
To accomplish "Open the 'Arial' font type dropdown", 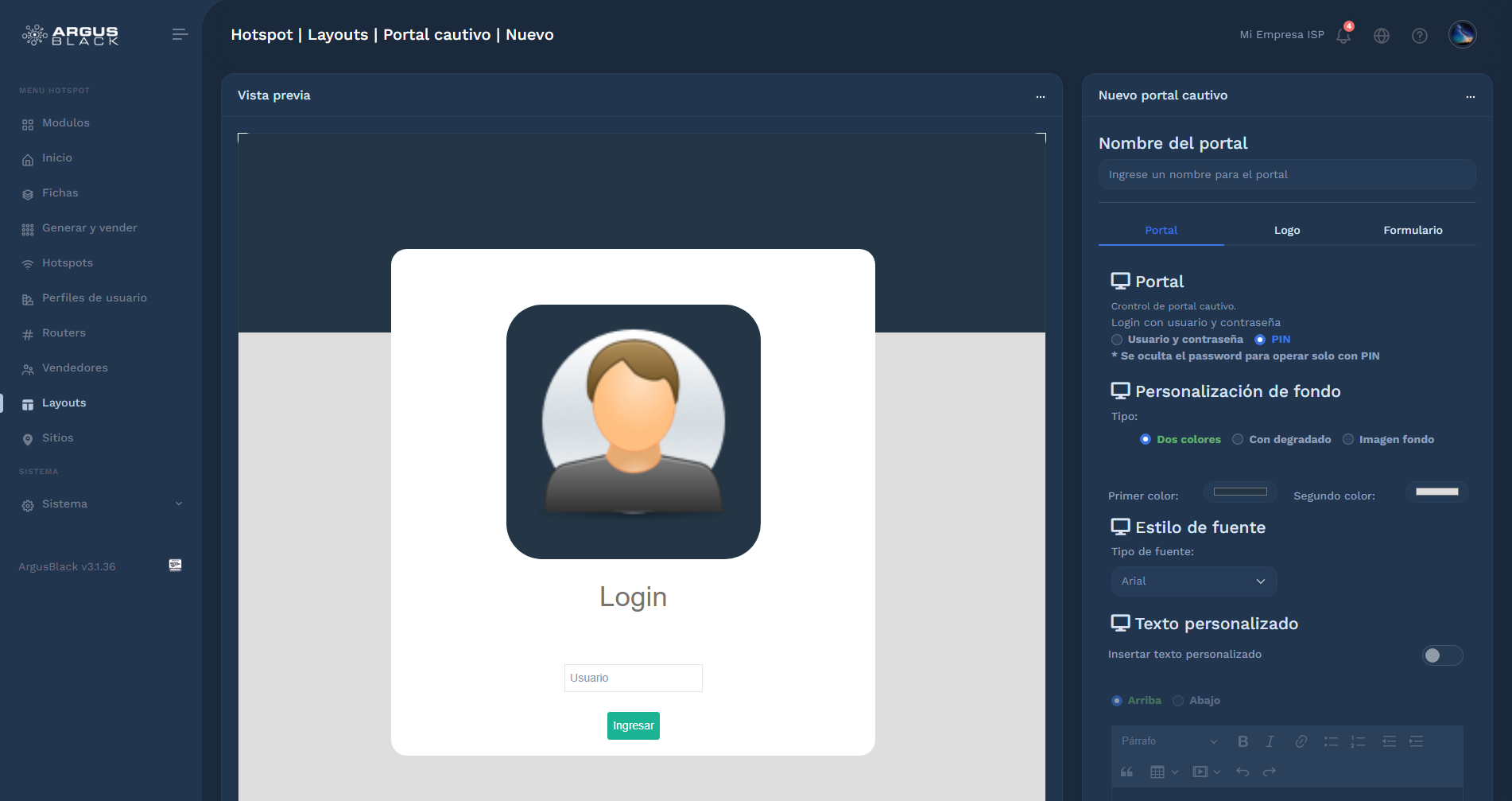I will (1192, 581).
